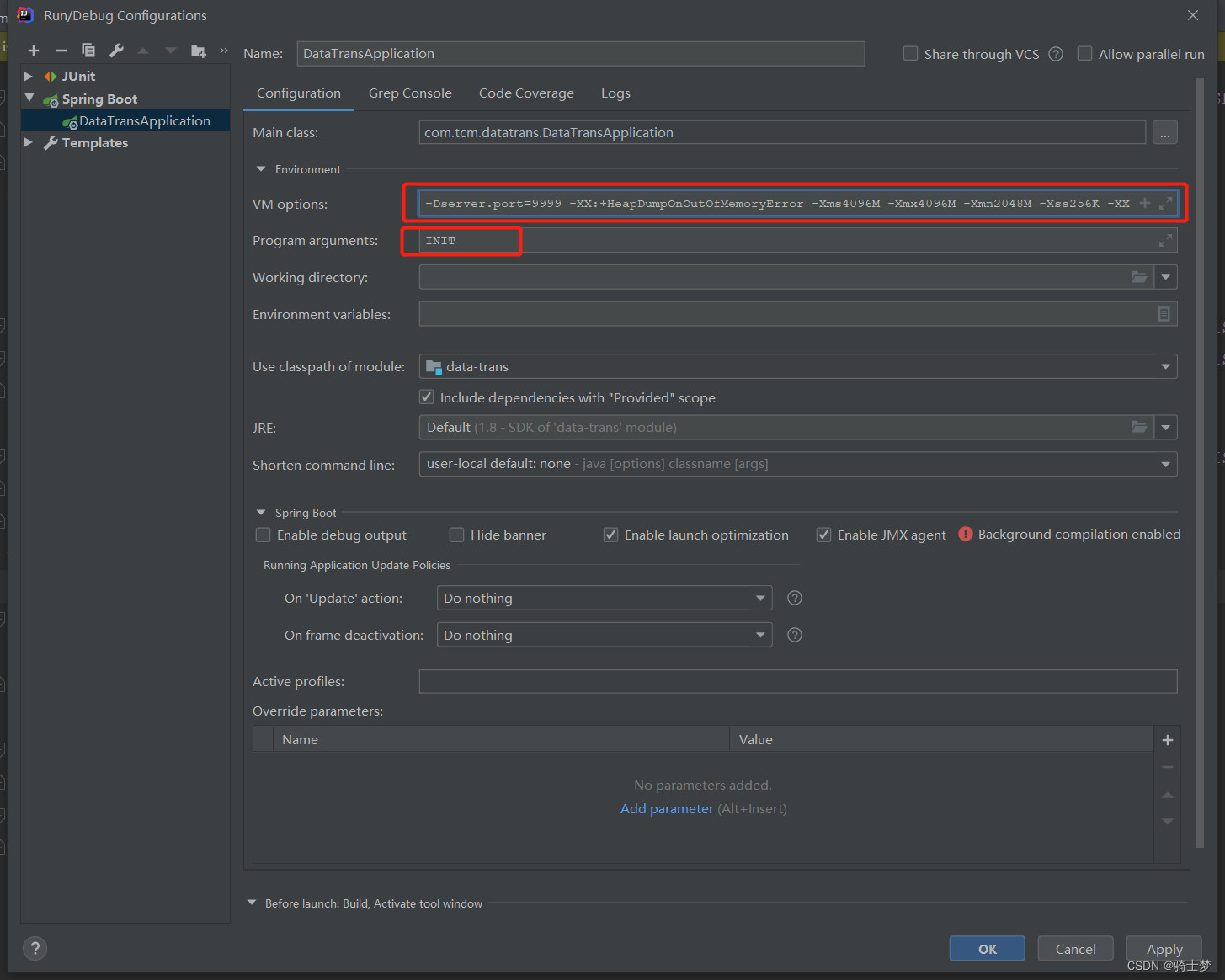Viewport: 1225px width, 980px height.
Task: Remove override parameter minus icon
Action: click(1168, 767)
